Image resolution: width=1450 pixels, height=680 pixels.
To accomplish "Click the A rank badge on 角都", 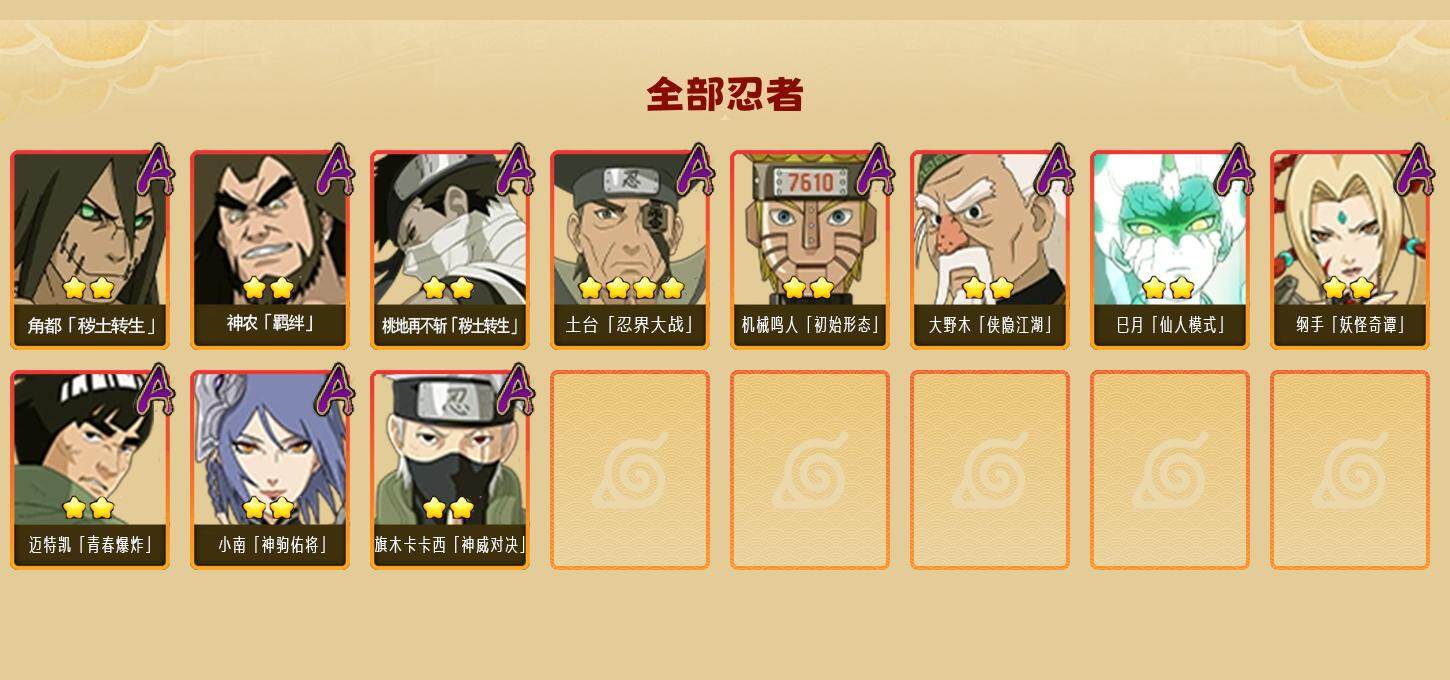I will pyautogui.click(x=155, y=170).
